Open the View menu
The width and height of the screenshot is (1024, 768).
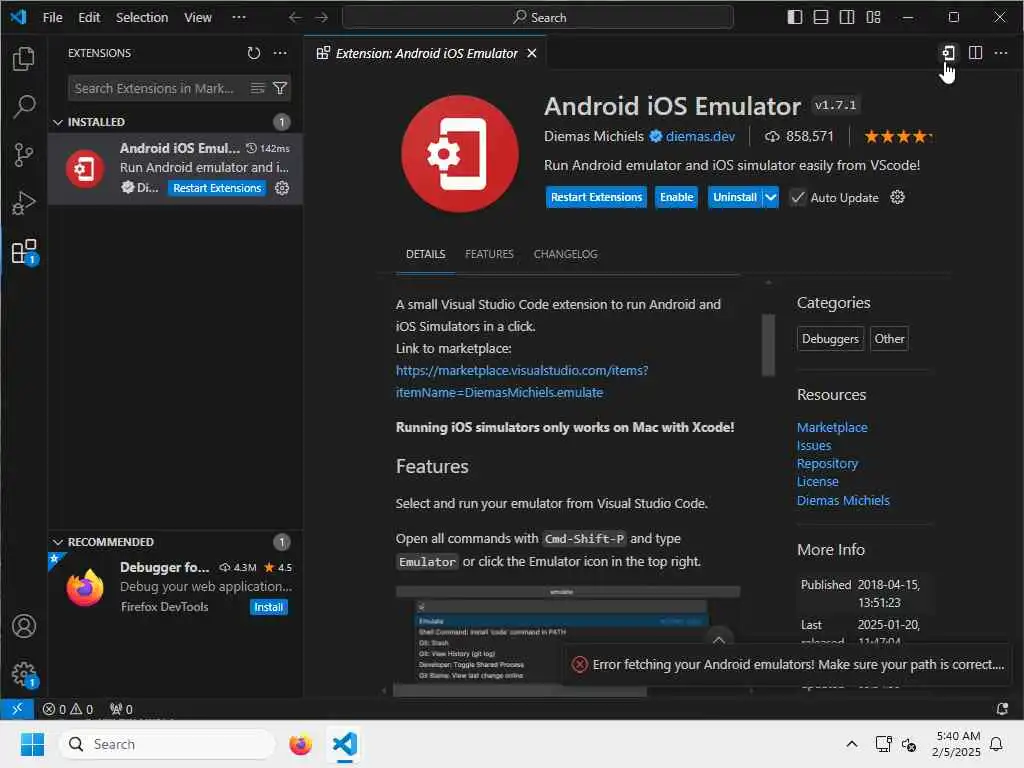[x=197, y=17]
